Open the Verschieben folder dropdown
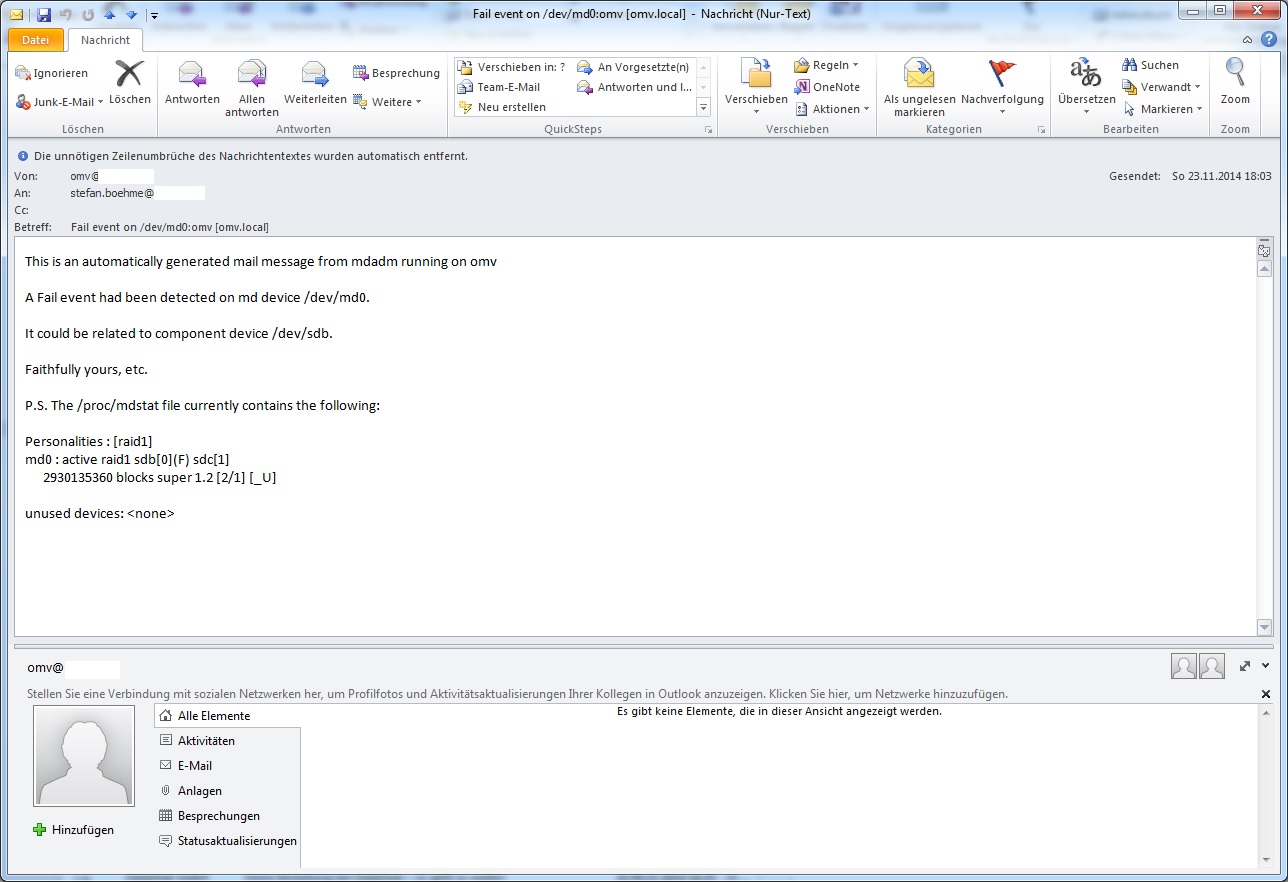Viewport: 1288px width, 882px height. (x=756, y=88)
